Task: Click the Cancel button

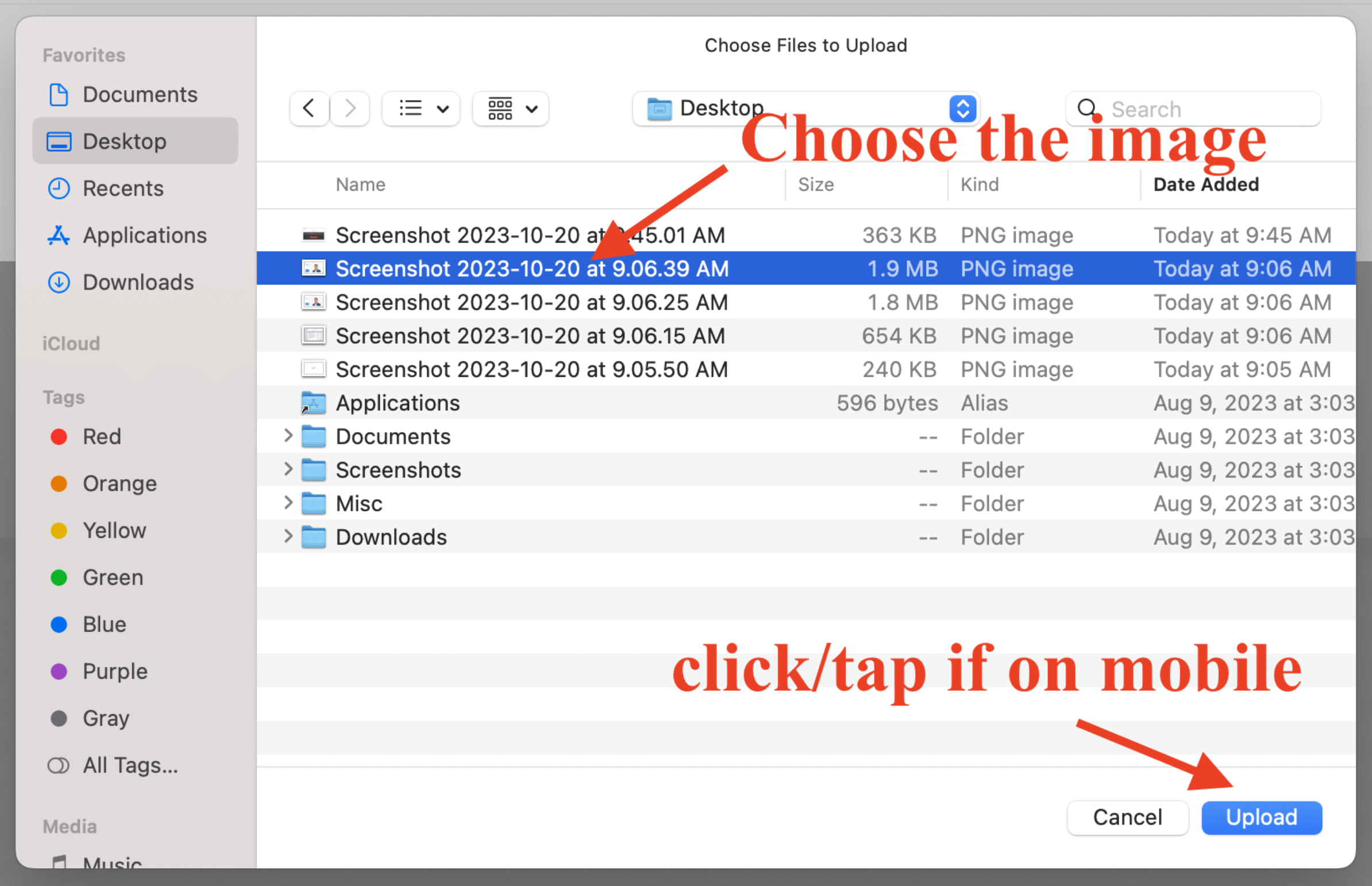Action: point(1127,818)
